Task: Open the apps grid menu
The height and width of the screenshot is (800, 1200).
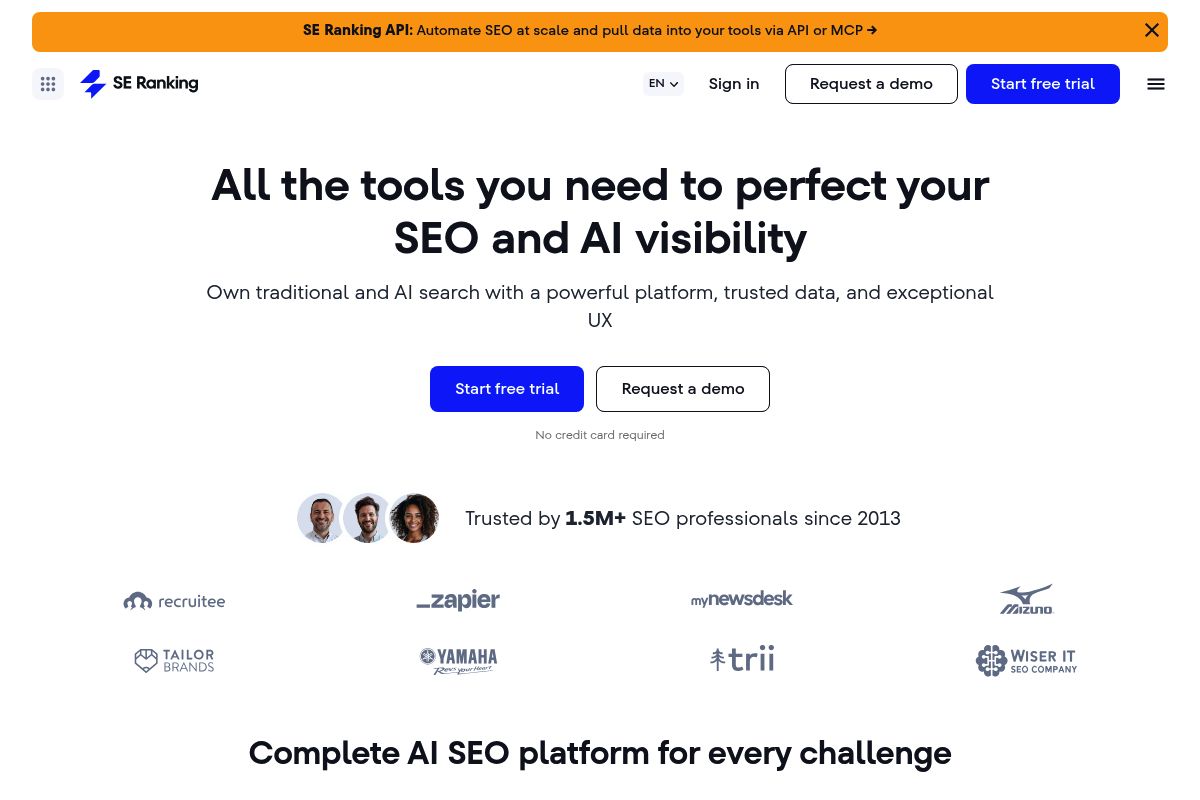Action: [x=48, y=84]
